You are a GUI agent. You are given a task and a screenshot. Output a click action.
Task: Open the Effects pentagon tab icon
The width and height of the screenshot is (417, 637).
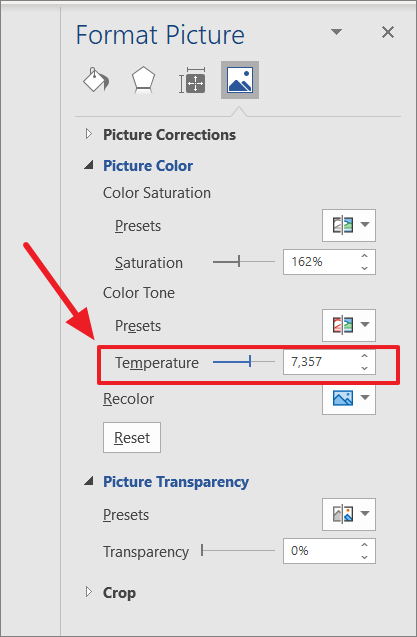(x=143, y=80)
